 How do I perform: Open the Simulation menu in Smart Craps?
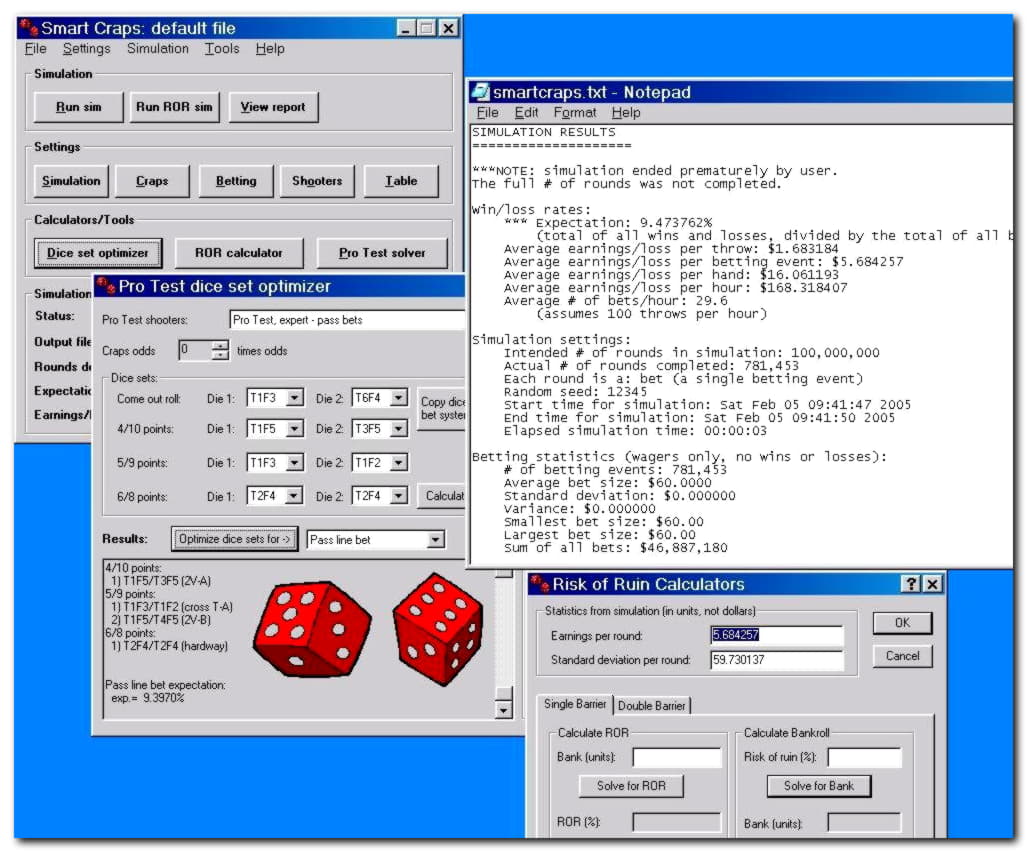pyautogui.click(x=158, y=48)
